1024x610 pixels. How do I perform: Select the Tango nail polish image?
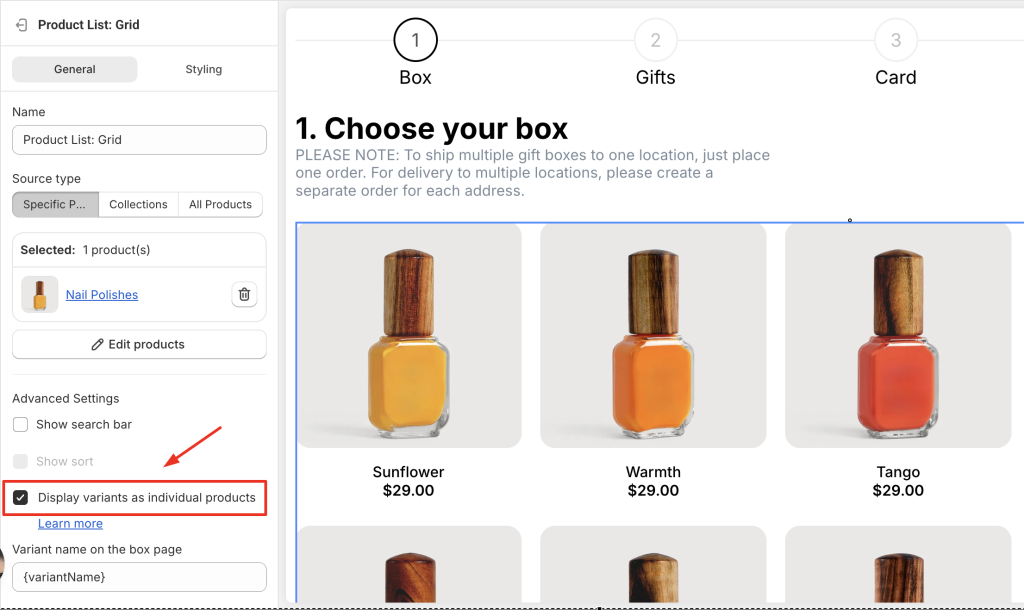pos(898,336)
